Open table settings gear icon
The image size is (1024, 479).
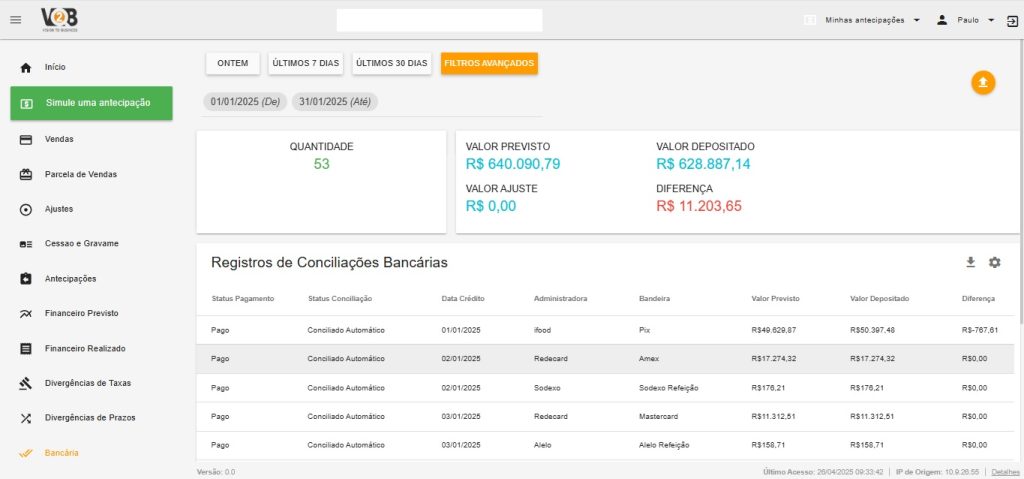tap(994, 262)
